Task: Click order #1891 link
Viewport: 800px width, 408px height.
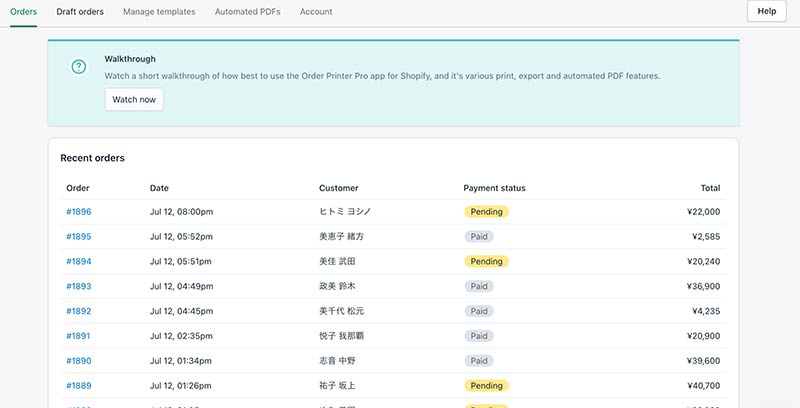Action: click(x=79, y=337)
